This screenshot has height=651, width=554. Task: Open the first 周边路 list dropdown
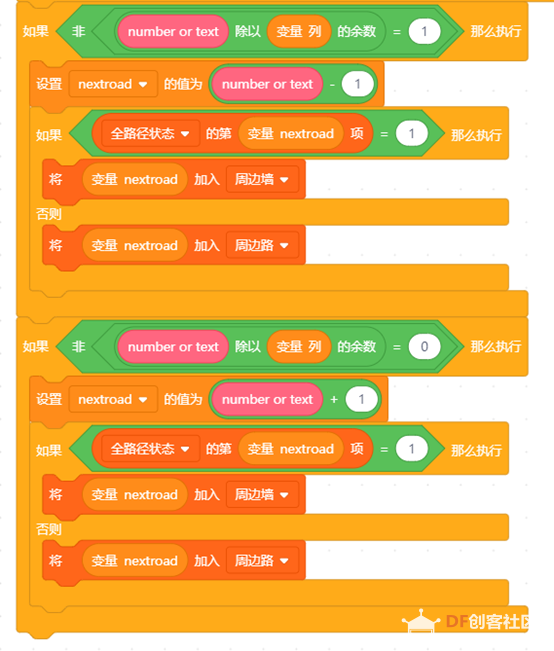pyautogui.click(x=262, y=245)
